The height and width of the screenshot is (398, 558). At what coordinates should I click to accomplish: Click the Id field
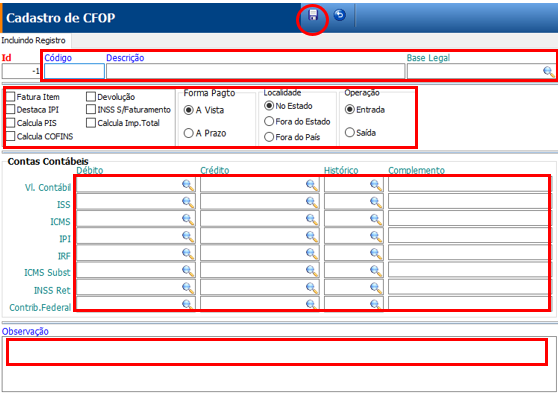(x=21, y=71)
